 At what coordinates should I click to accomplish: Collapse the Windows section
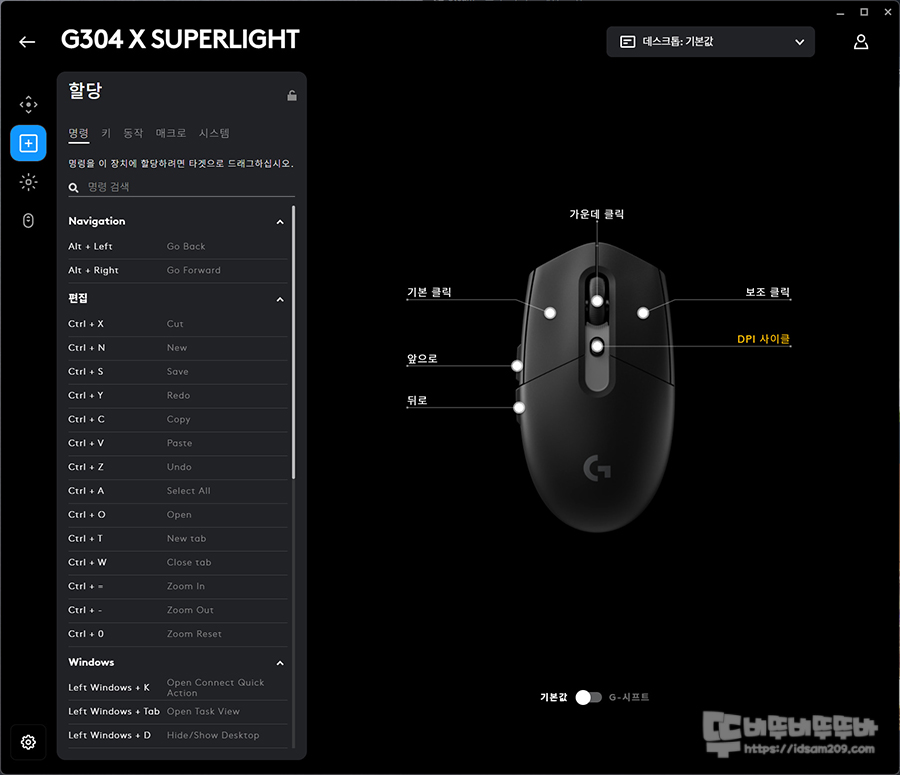point(280,663)
